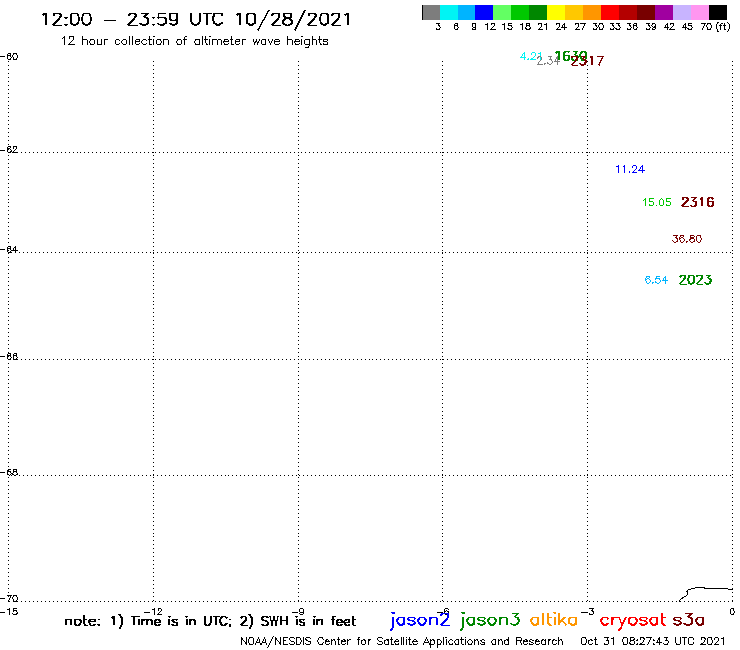740x650 pixels.
Task: Click the -62 latitude axis label
Action: (x=9, y=149)
